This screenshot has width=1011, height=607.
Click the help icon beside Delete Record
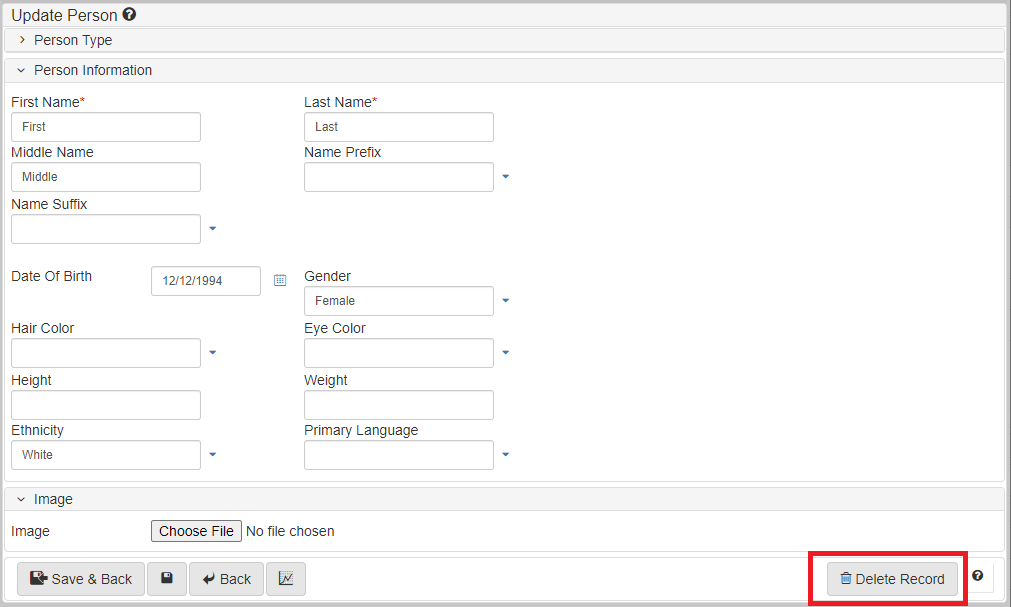pos(977,576)
